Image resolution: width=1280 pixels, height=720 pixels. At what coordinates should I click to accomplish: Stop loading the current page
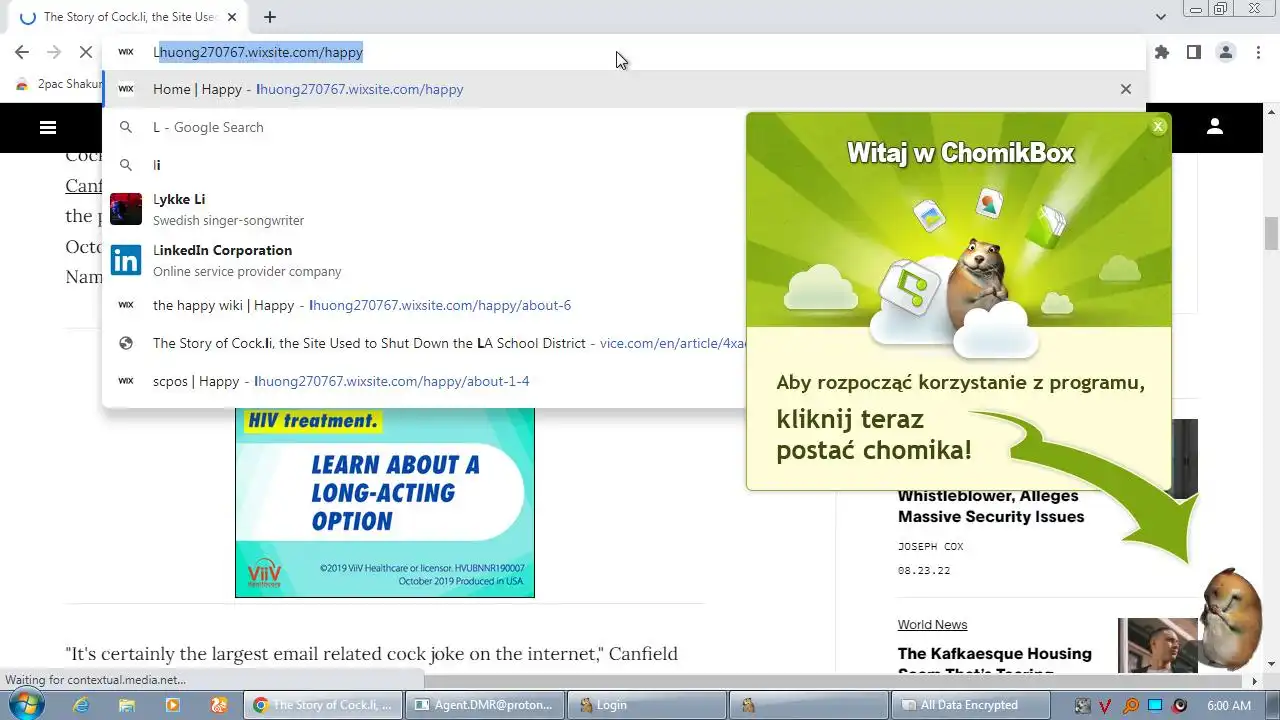point(86,52)
